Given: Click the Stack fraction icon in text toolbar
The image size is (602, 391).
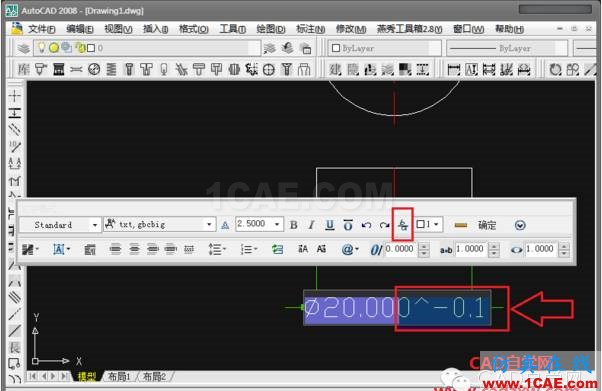Looking at the screenshot, I should [x=402, y=225].
